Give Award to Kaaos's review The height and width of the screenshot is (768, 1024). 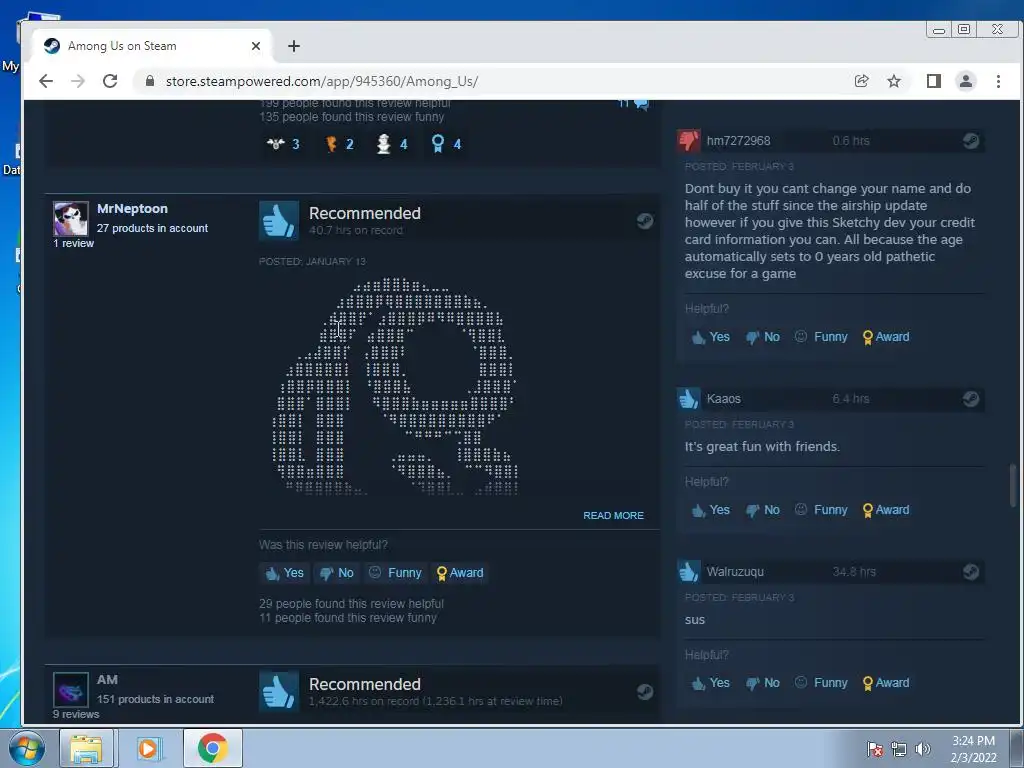coord(886,510)
